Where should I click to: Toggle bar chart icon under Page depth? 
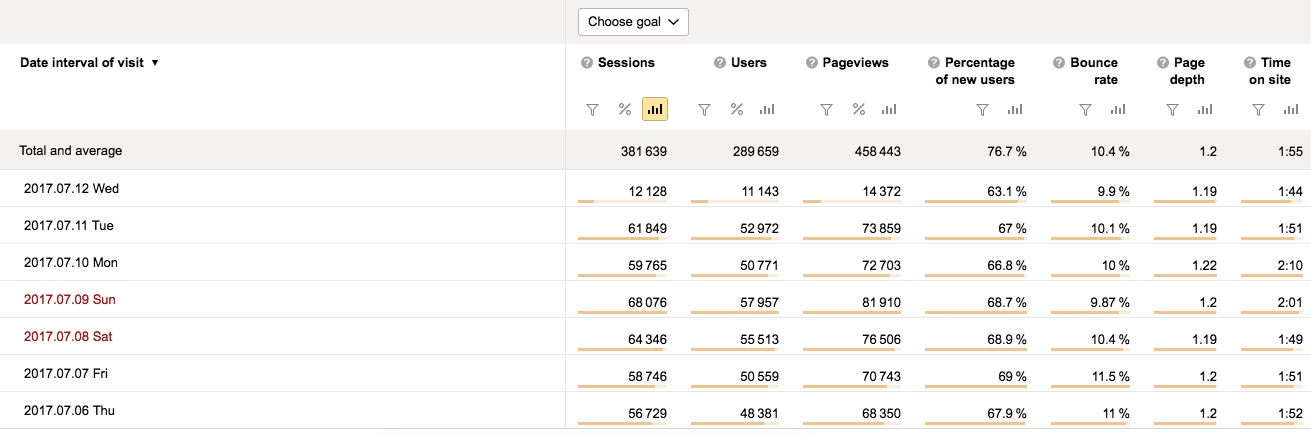(x=1205, y=110)
